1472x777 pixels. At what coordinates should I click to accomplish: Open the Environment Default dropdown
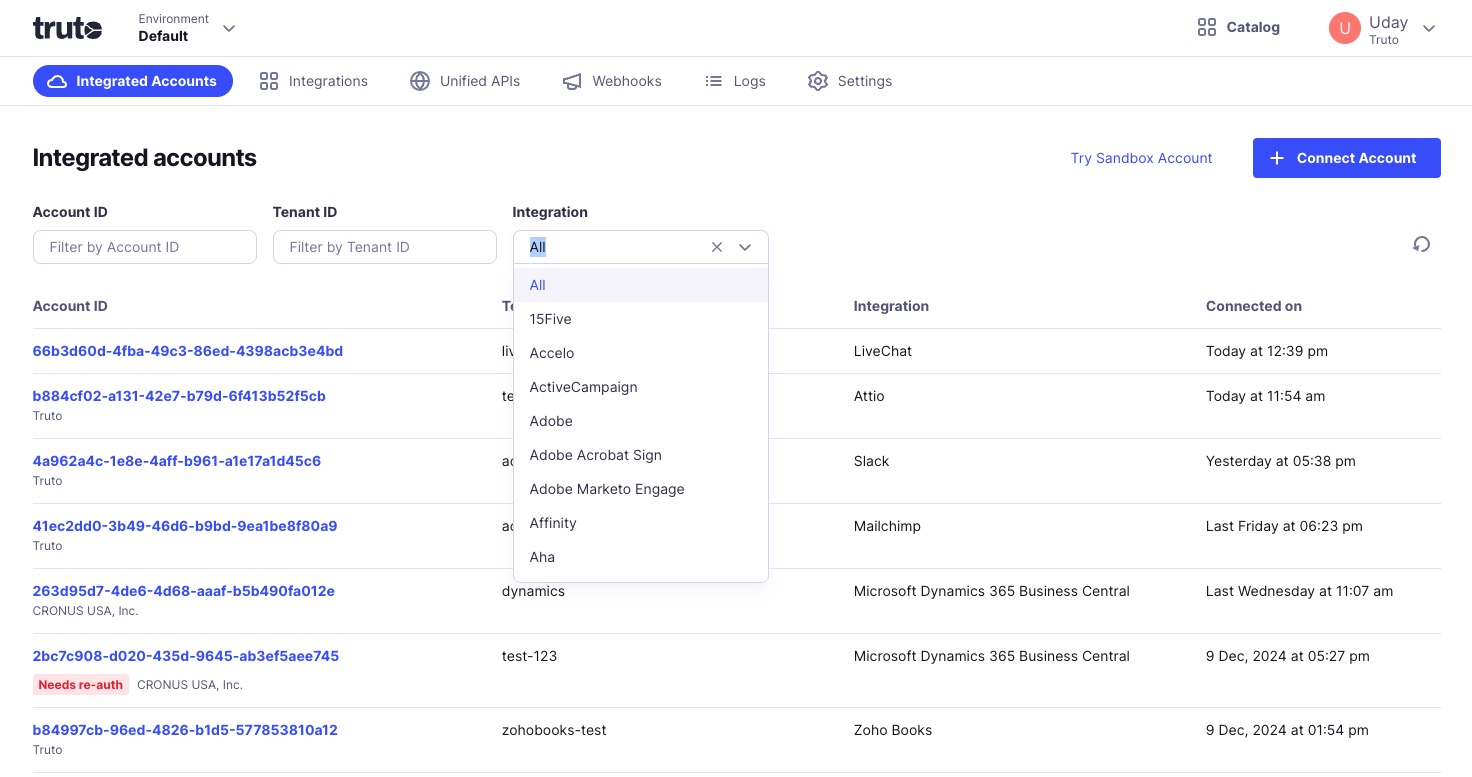click(187, 28)
